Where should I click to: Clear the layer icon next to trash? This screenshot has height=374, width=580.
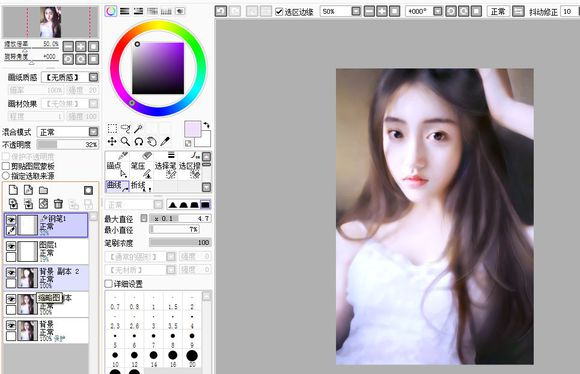click(44, 203)
